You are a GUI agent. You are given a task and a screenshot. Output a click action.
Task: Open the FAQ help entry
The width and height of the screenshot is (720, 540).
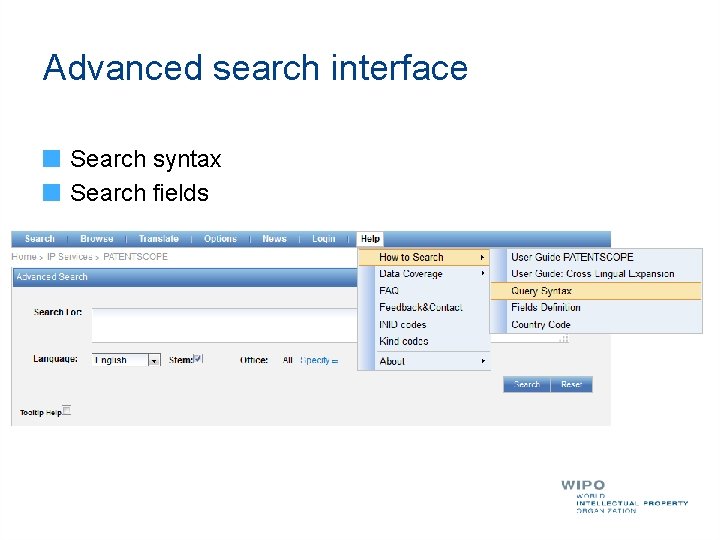click(x=389, y=291)
